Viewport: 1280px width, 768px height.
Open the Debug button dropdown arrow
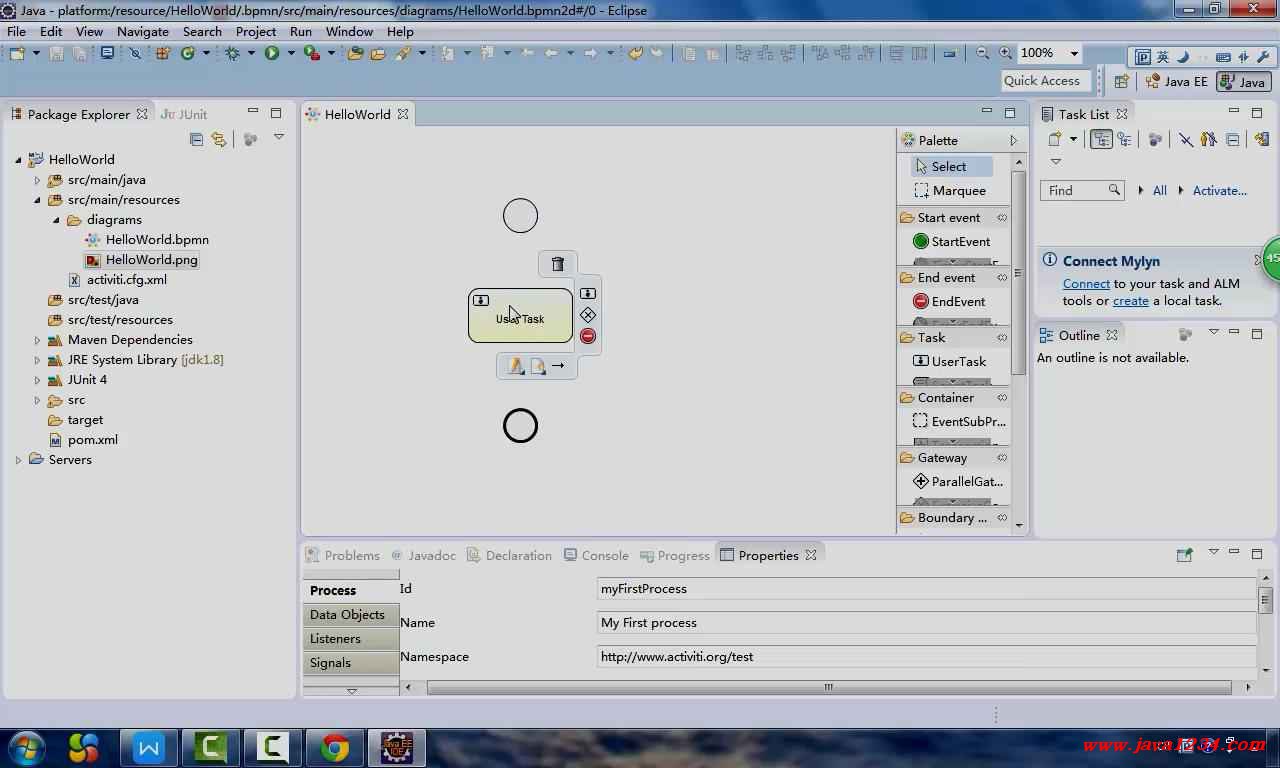pyautogui.click(x=251, y=53)
